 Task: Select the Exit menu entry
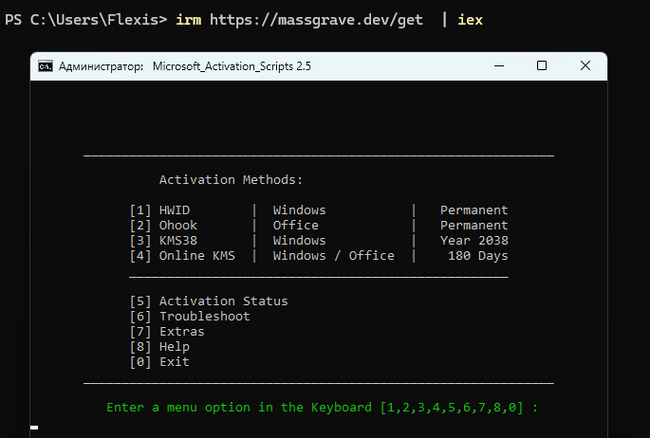tap(159, 361)
